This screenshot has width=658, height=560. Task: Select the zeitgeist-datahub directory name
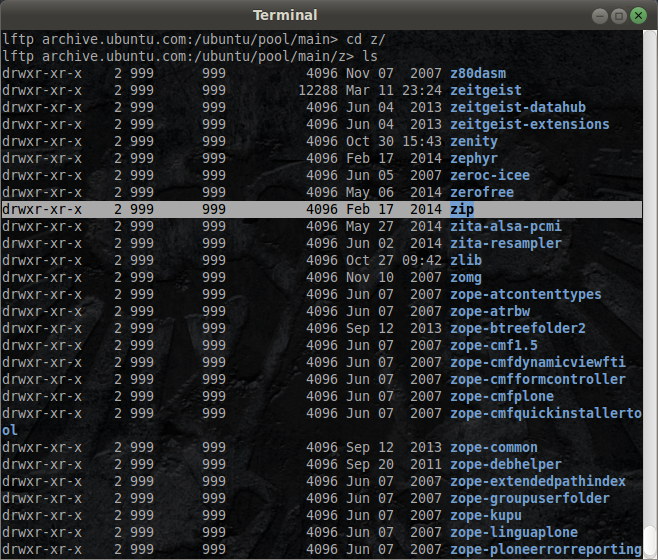pos(518,107)
